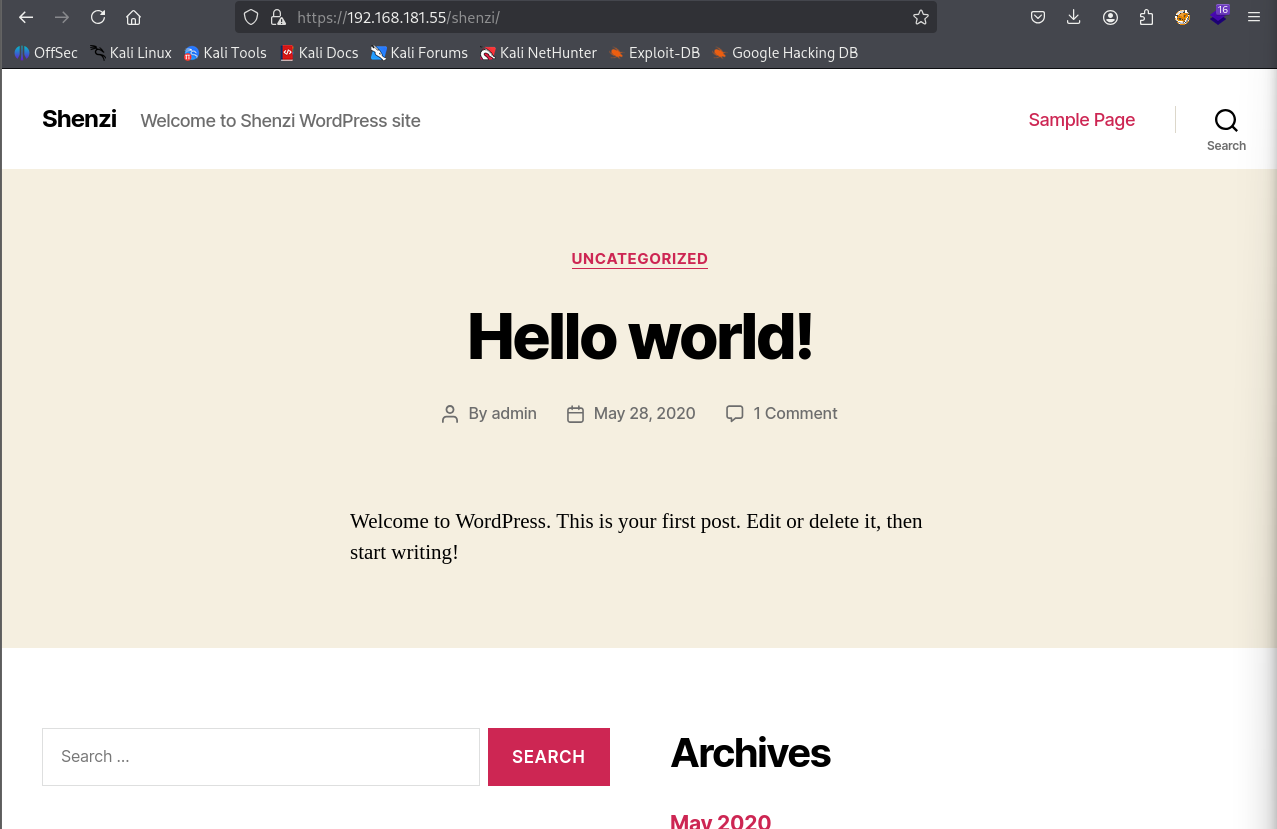The width and height of the screenshot is (1277, 829).
Task: Open the Downloads panel
Action: (x=1074, y=17)
